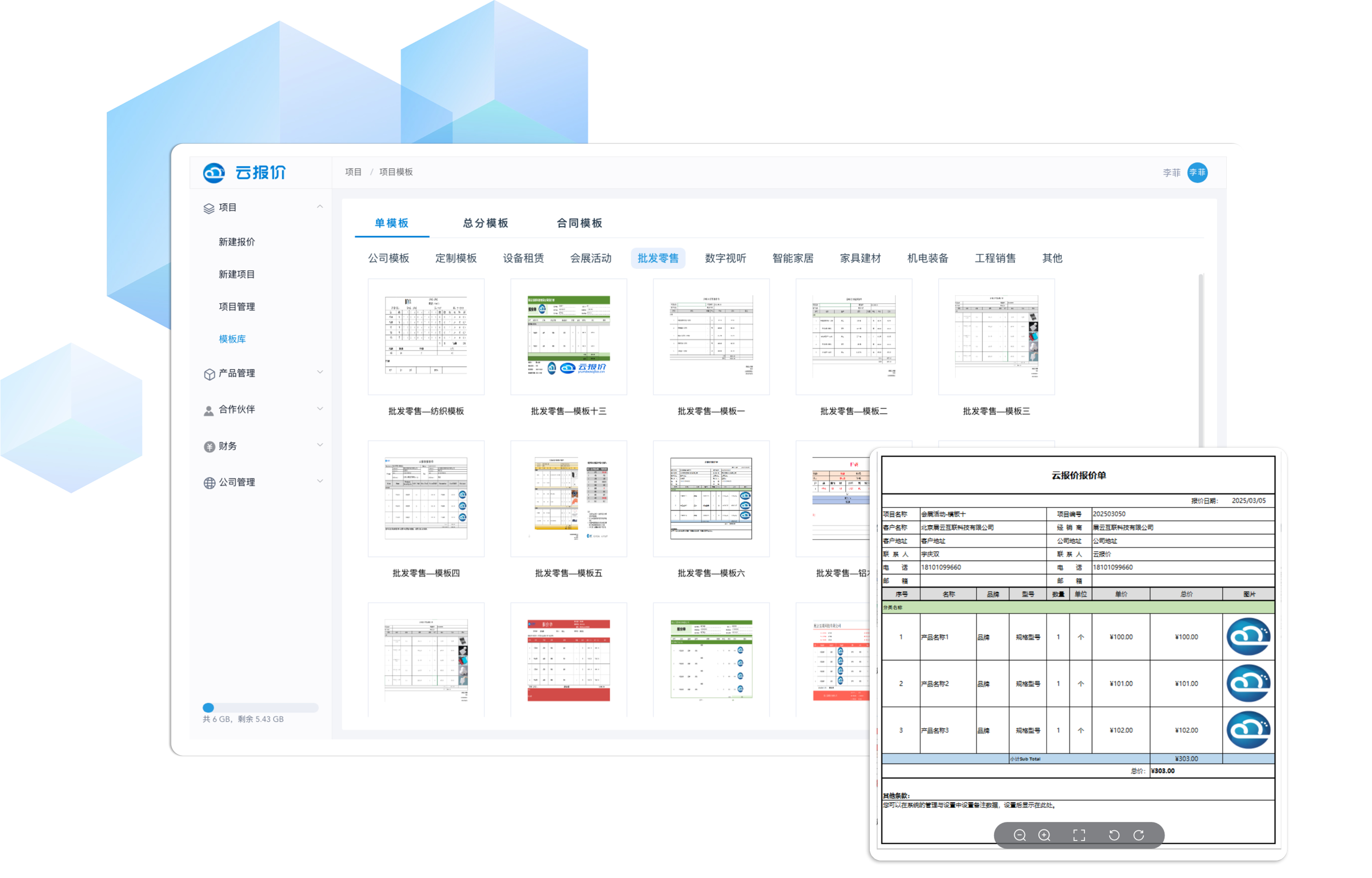Click the zoom in magnifier icon
The width and height of the screenshot is (1372, 878).
click(1043, 835)
